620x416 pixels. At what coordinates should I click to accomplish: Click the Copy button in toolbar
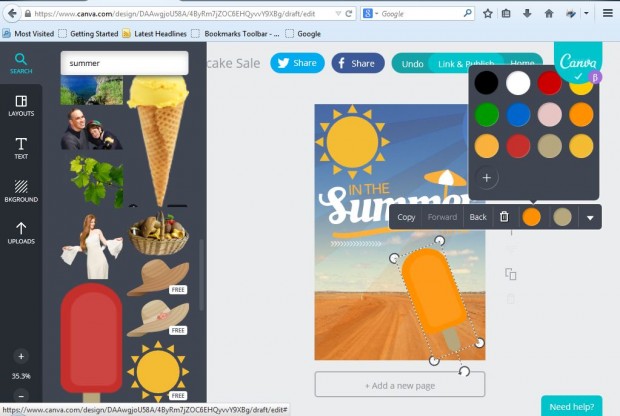[x=406, y=217]
